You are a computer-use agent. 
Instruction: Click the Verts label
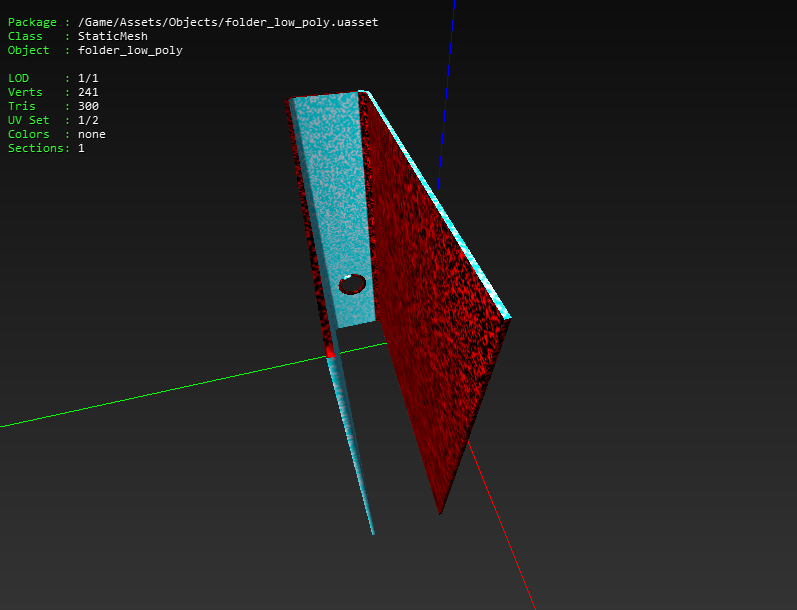click(25, 92)
